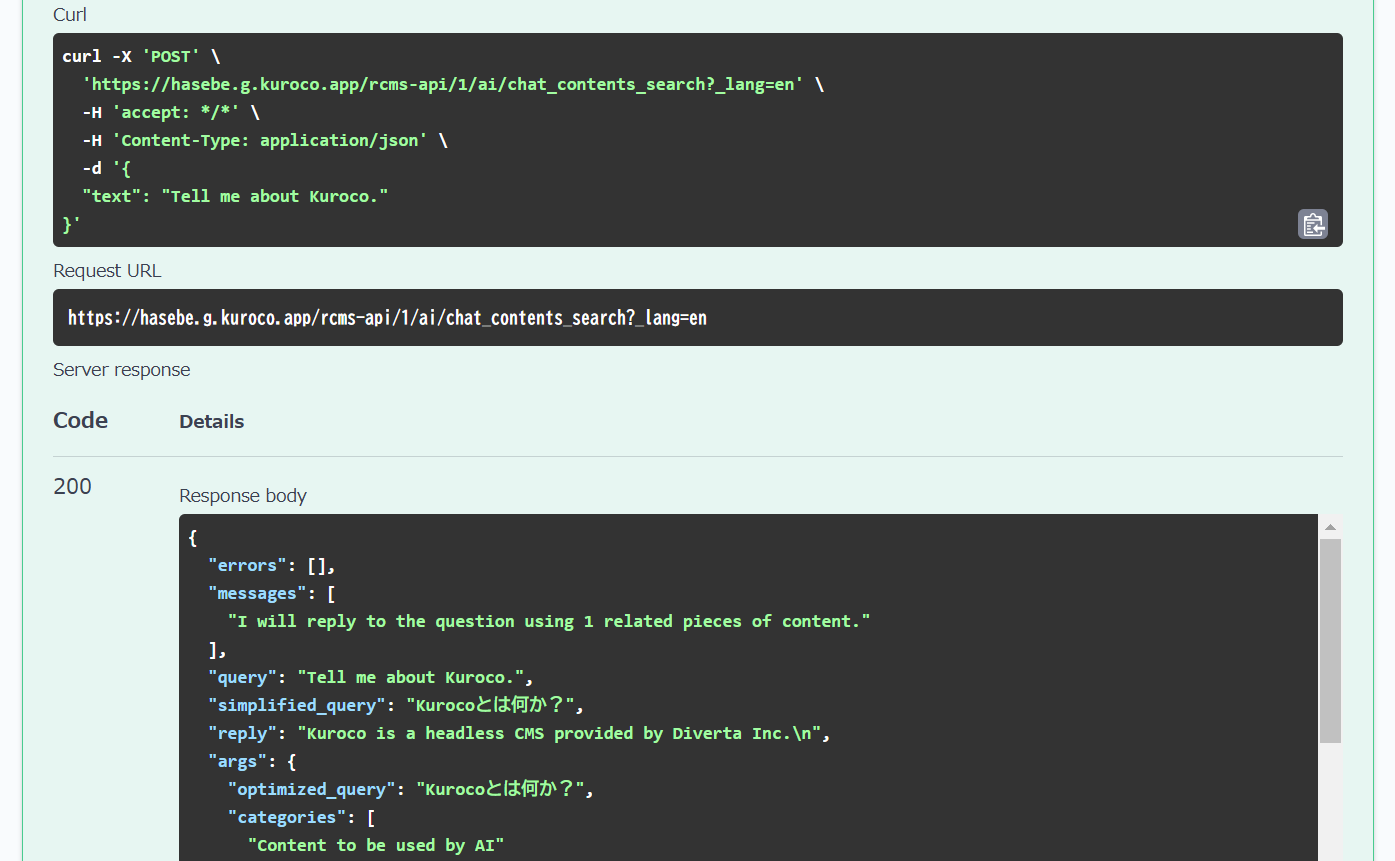The image size is (1395, 861).
Task: Click the response body scrollbar thumb
Action: point(1329,640)
